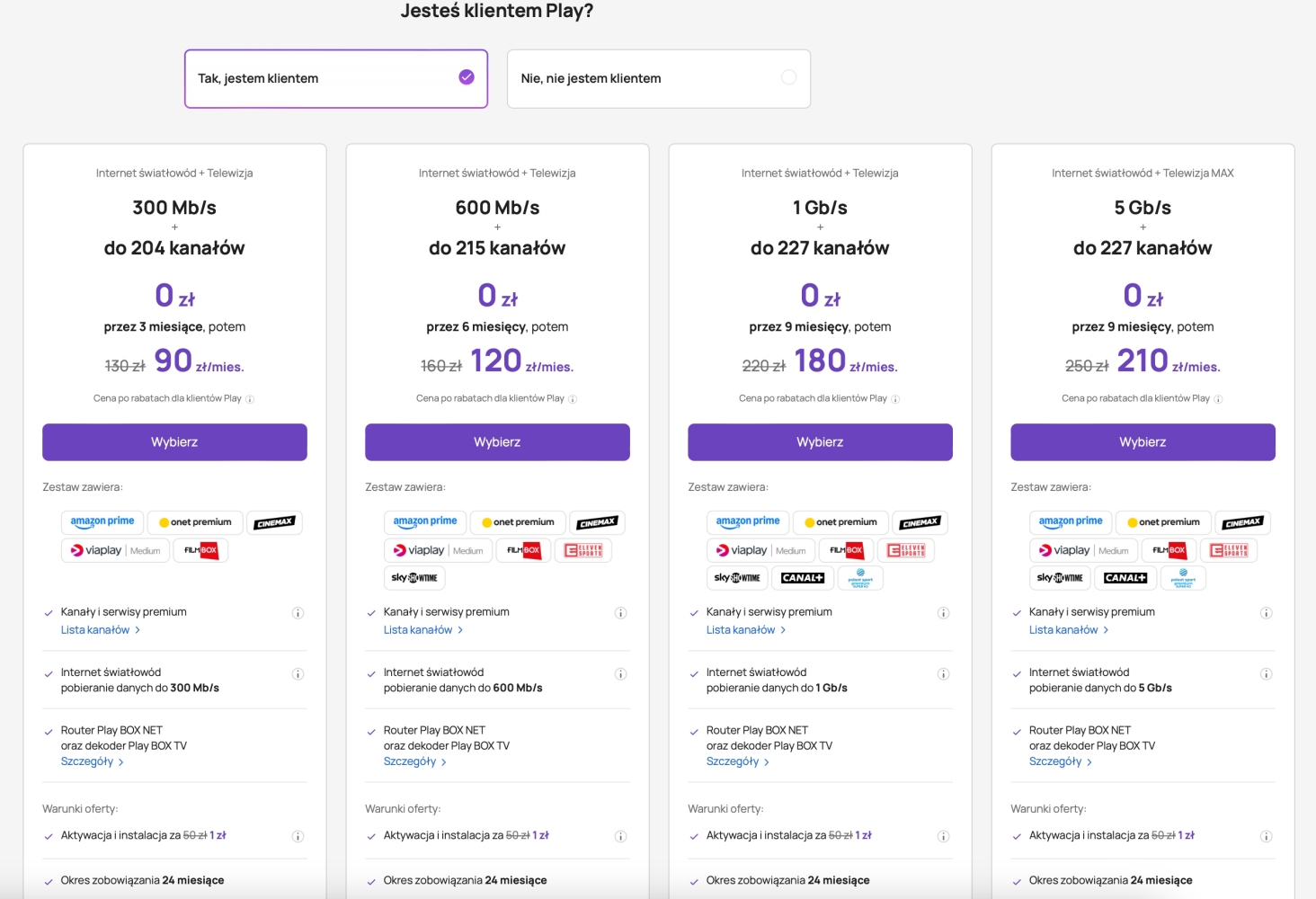Image resolution: width=1316 pixels, height=899 pixels.
Task: Open Szczegóły link in 1 Gb/s plan
Action: (738, 761)
